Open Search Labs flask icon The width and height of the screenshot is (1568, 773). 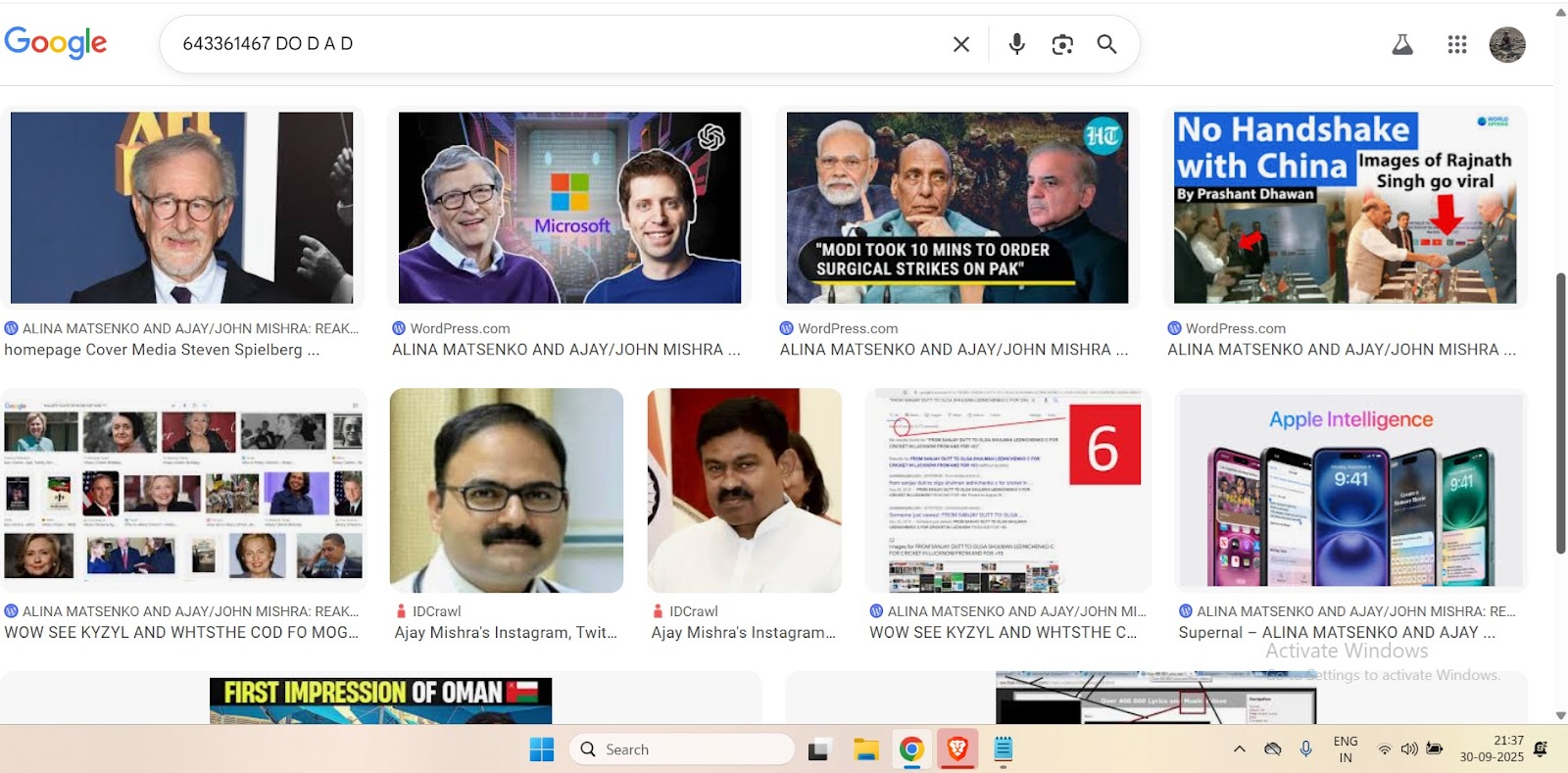point(1402,44)
